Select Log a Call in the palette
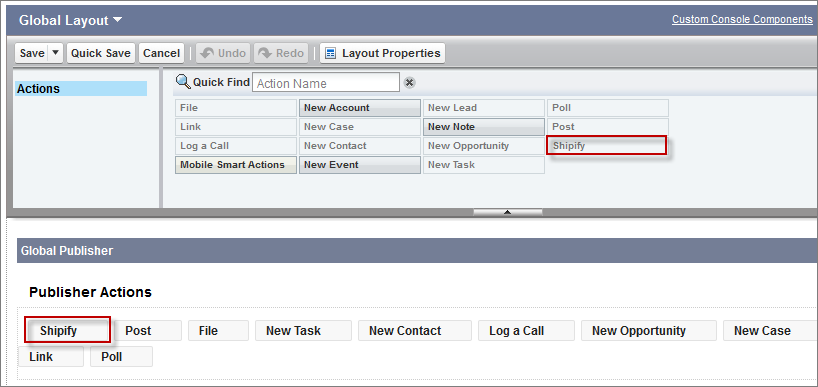The height and width of the screenshot is (387, 818). (236, 146)
